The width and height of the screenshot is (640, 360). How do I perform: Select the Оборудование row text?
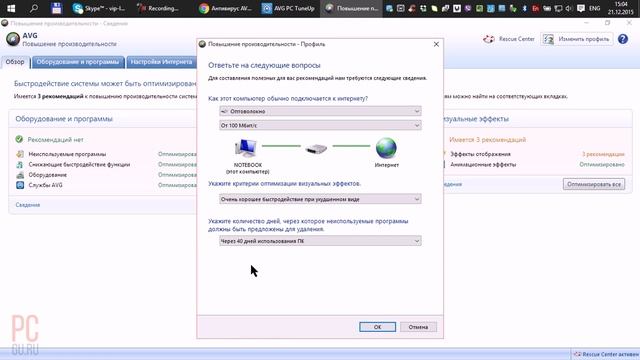coord(48,175)
